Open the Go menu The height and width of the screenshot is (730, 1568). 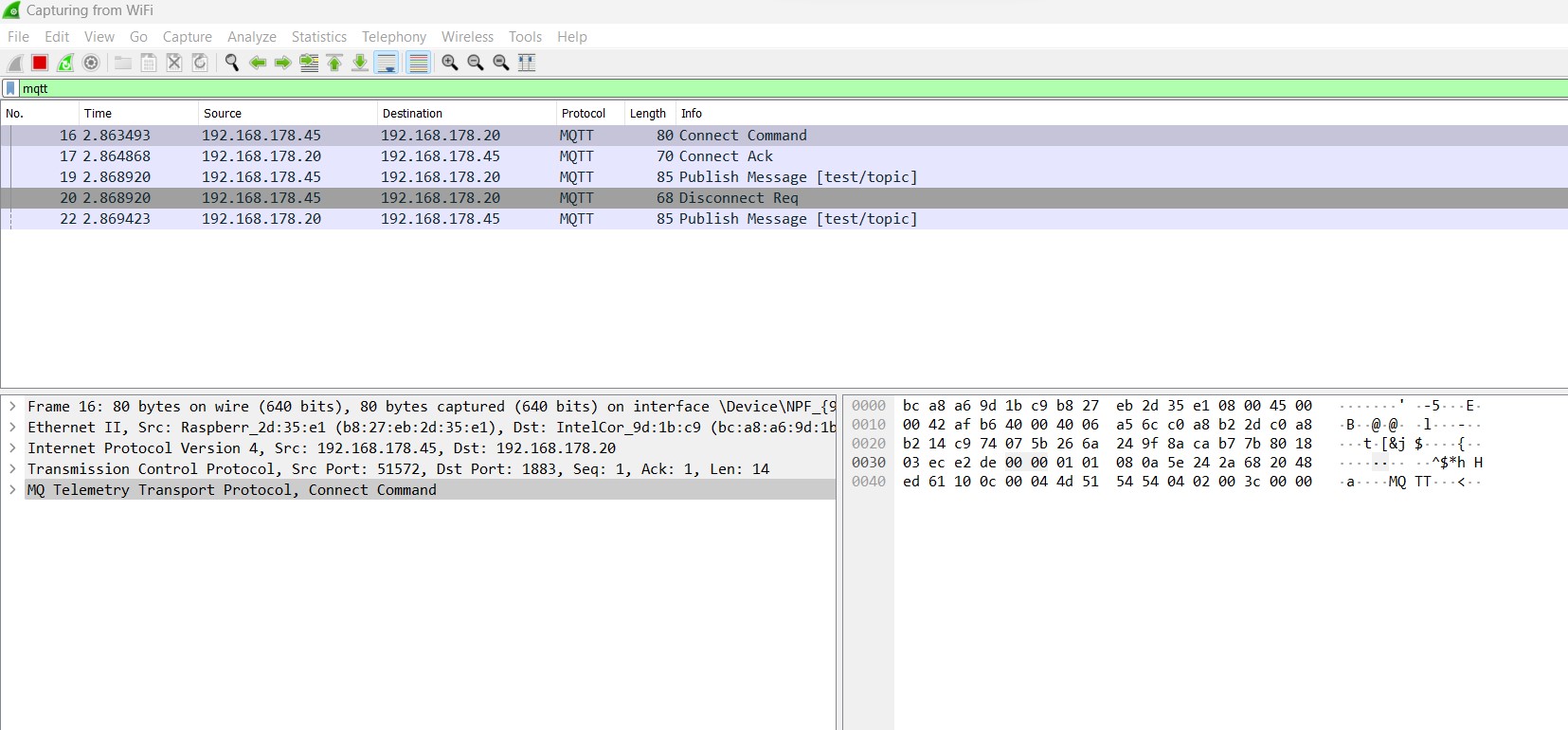(138, 37)
